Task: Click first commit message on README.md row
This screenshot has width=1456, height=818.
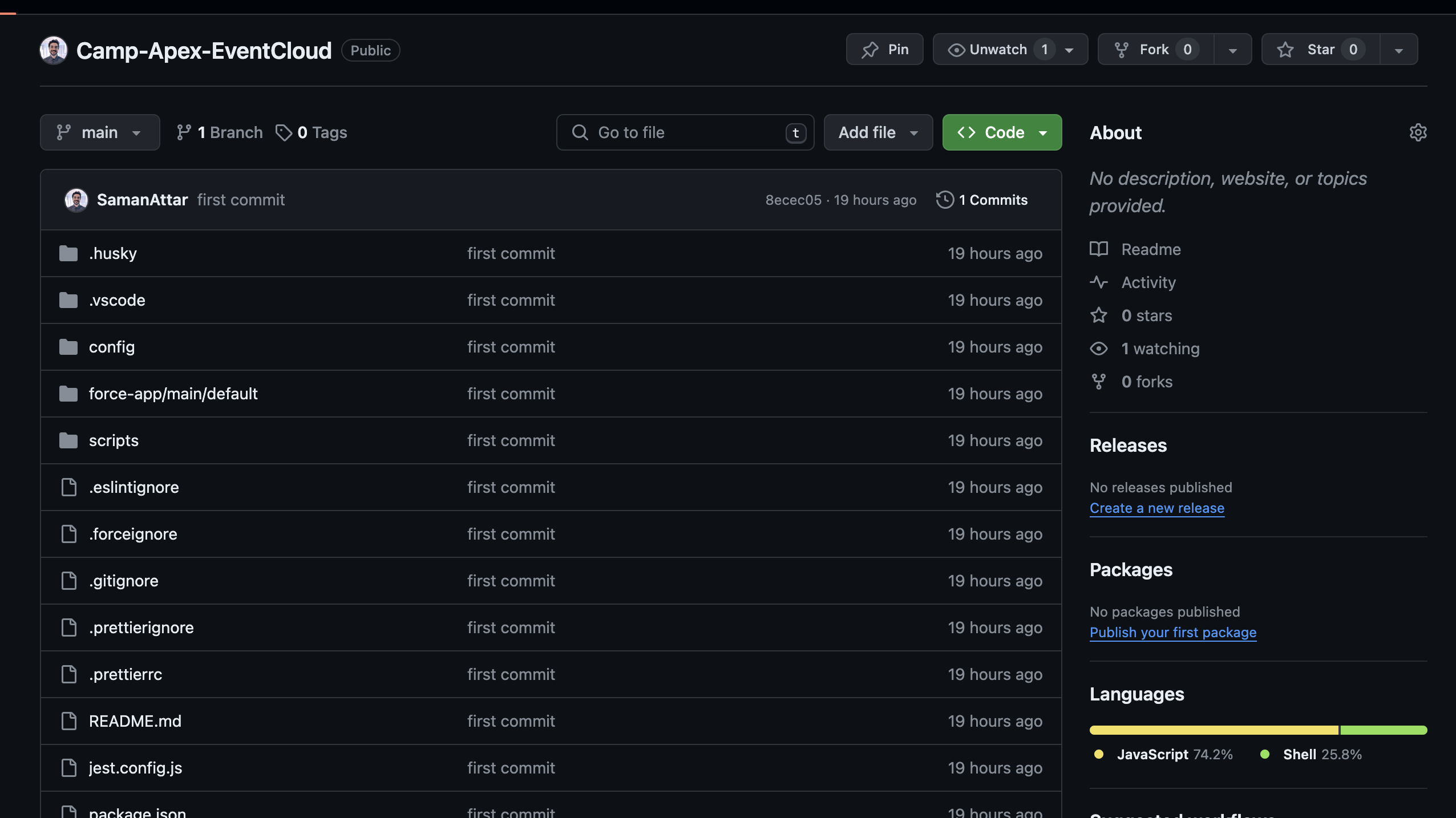Action: 511,721
